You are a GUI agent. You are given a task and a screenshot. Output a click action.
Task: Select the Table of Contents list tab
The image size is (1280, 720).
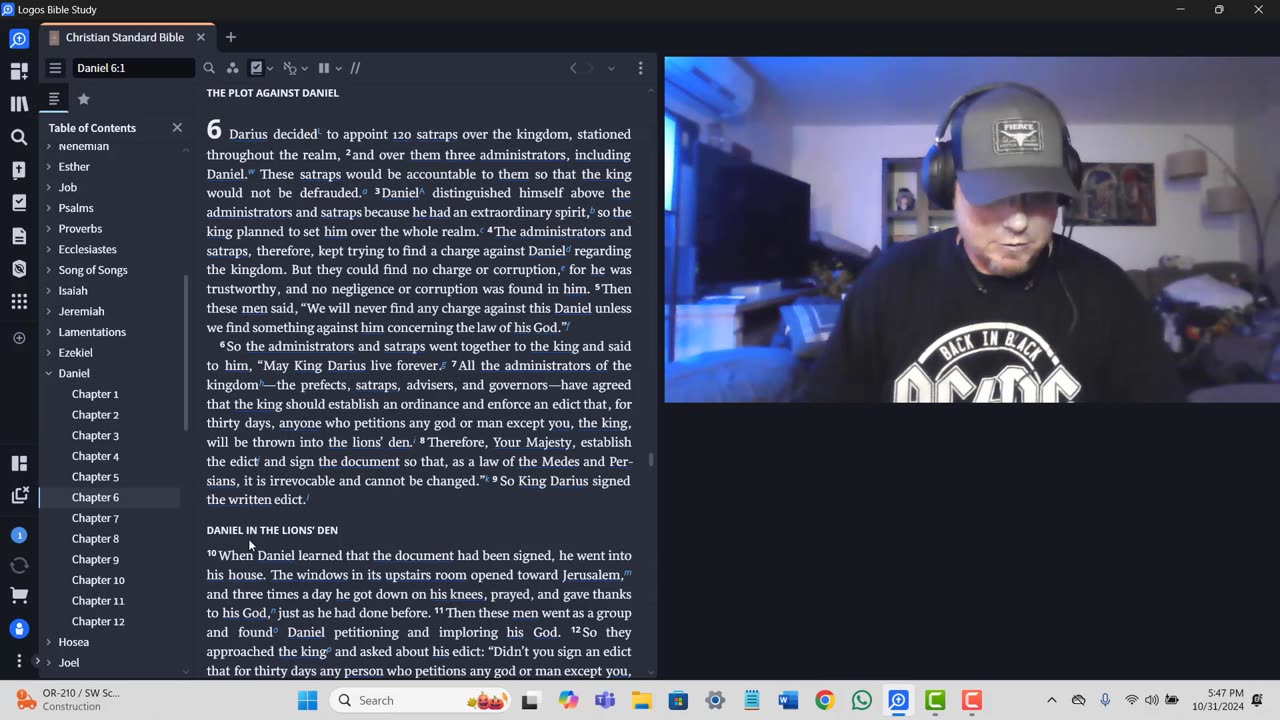click(54, 99)
